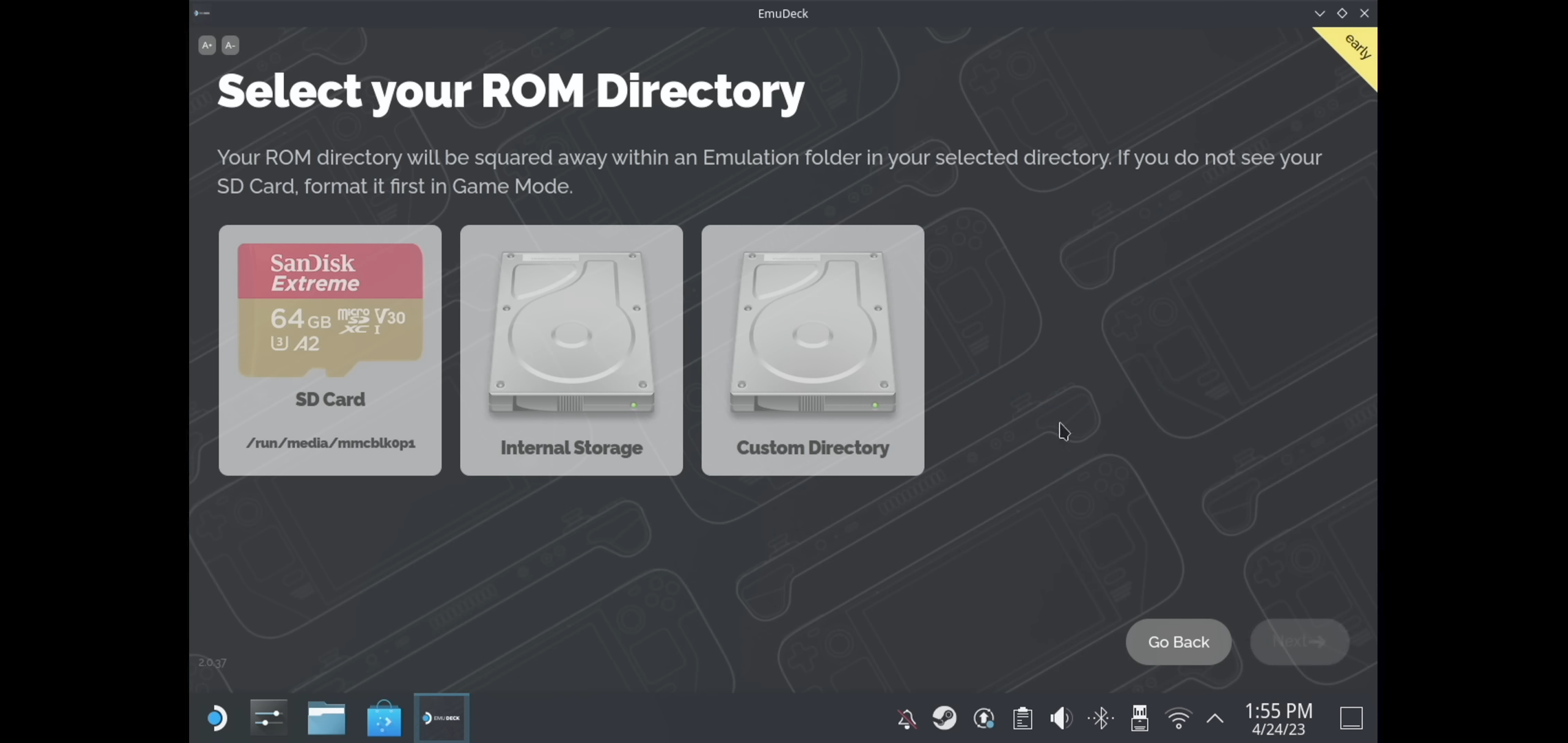Open the EmuDeck launcher from the taskbar

[x=441, y=718]
